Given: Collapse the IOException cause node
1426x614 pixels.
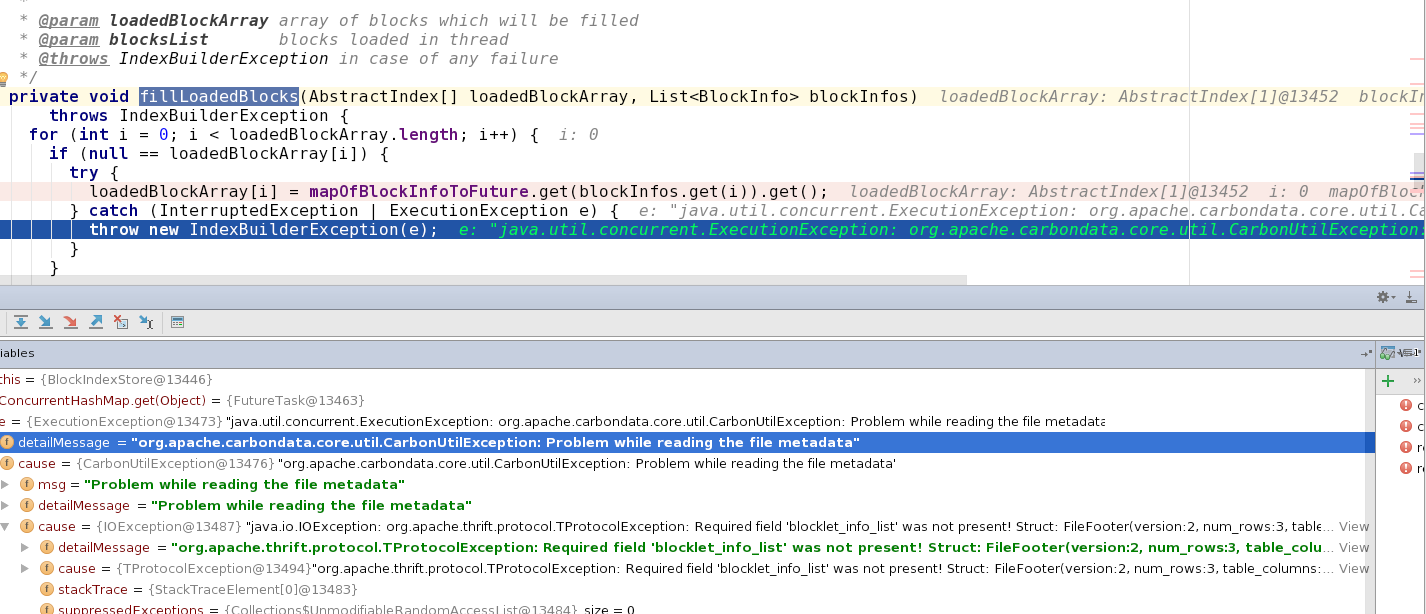Looking at the screenshot, I should tap(6, 527).
